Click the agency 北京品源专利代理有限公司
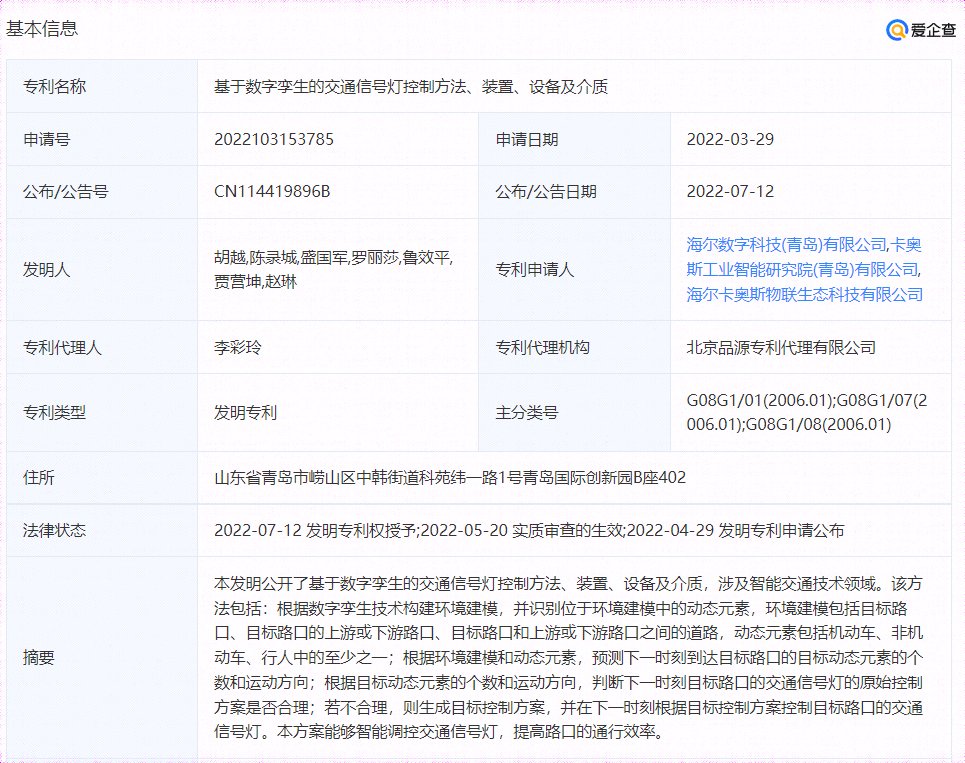Viewport: 965px width, 763px height. coord(781,348)
